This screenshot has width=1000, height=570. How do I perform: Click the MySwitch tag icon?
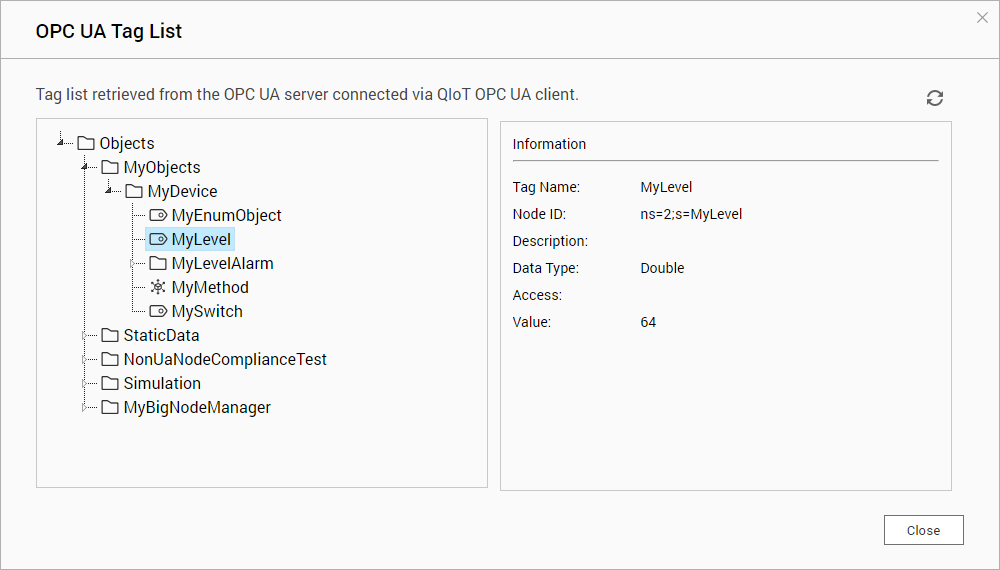click(x=158, y=312)
